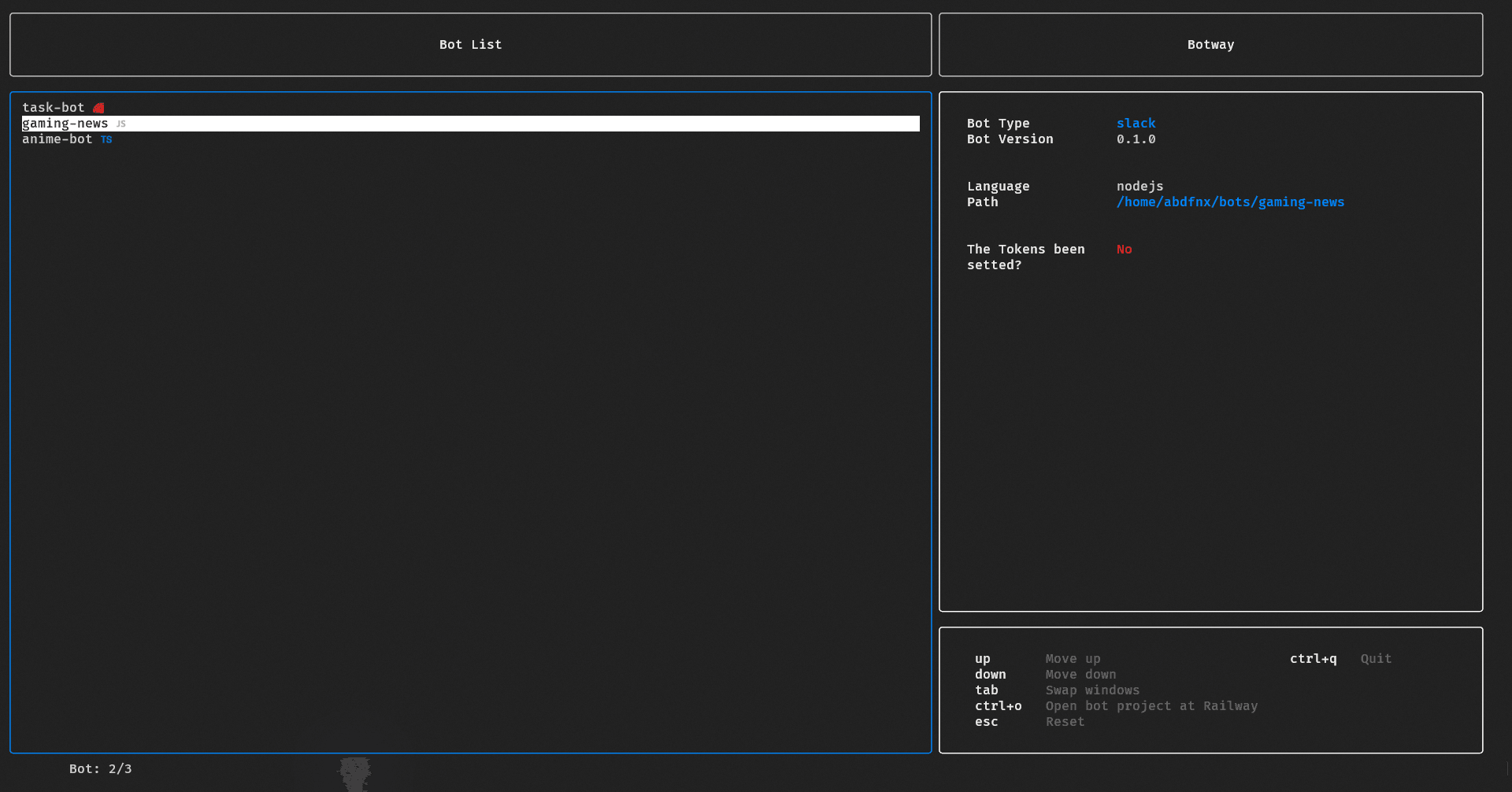Click the down Move down hint
This screenshot has width=1512, height=792.
point(1044,675)
